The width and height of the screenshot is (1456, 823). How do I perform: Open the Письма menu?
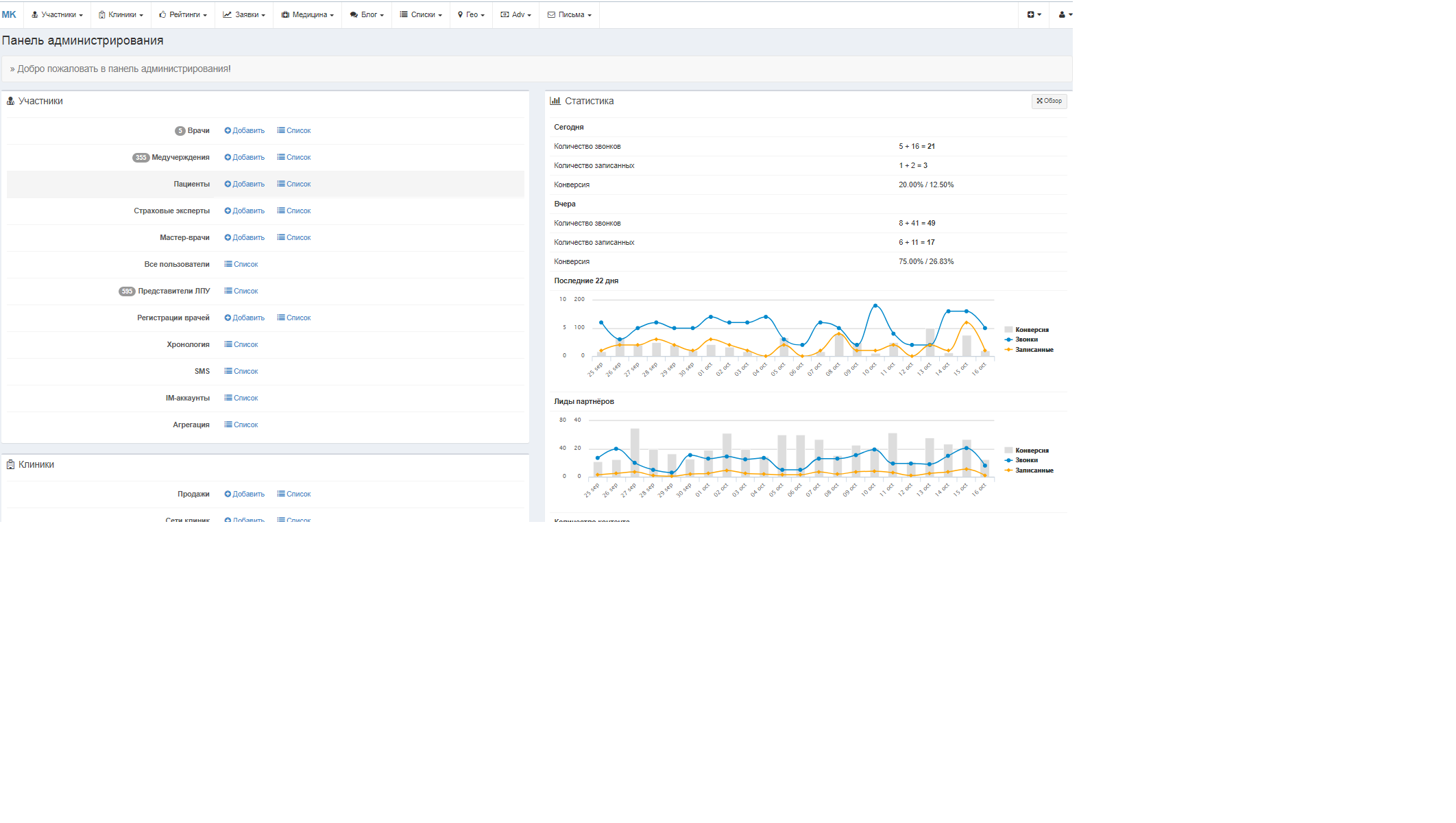pyautogui.click(x=570, y=14)
